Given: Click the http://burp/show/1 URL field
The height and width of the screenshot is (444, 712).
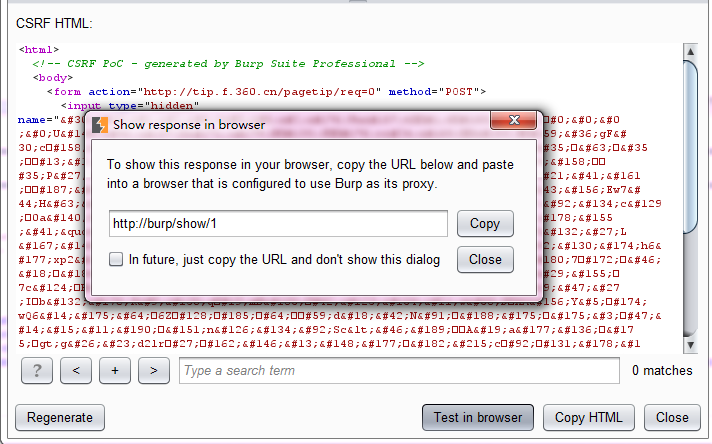Looking at the screenshot, I should tap(278, 223).
